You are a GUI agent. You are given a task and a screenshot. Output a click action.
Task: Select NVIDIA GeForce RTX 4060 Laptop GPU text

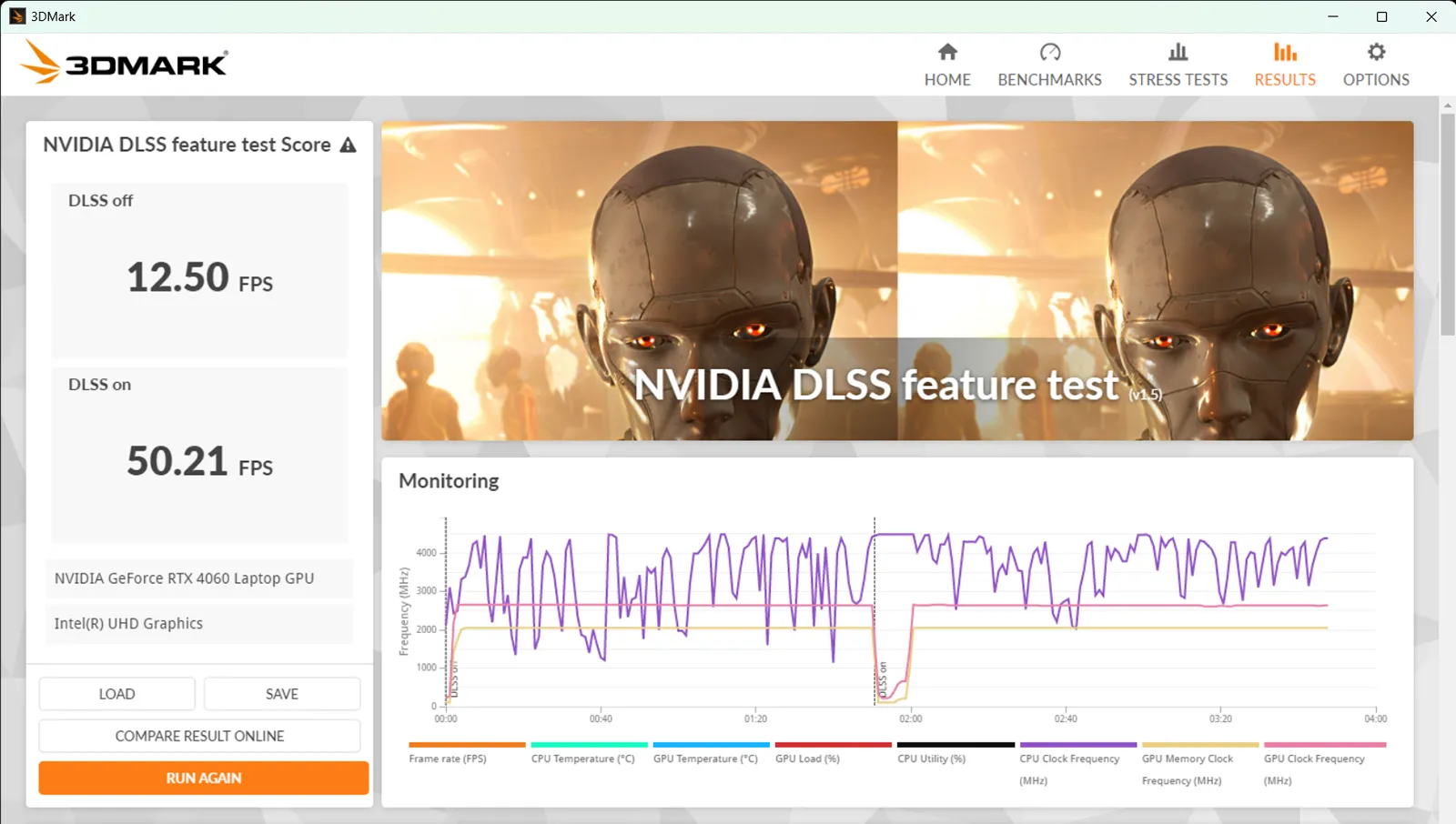pos(184,578)
